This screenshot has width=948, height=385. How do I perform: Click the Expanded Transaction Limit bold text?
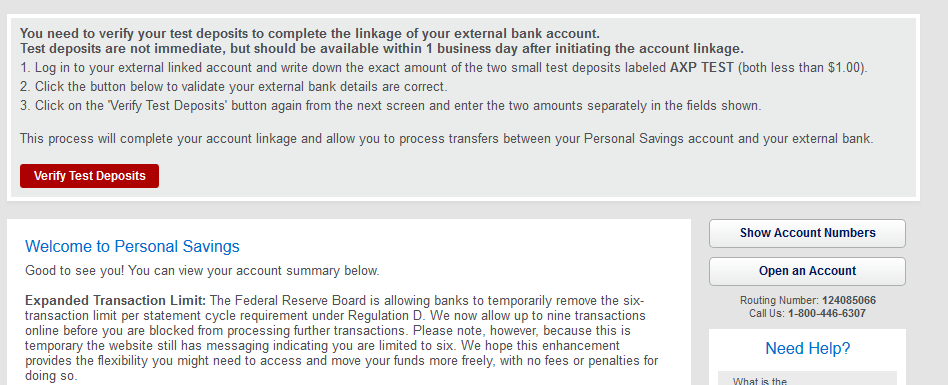(115, 300)
